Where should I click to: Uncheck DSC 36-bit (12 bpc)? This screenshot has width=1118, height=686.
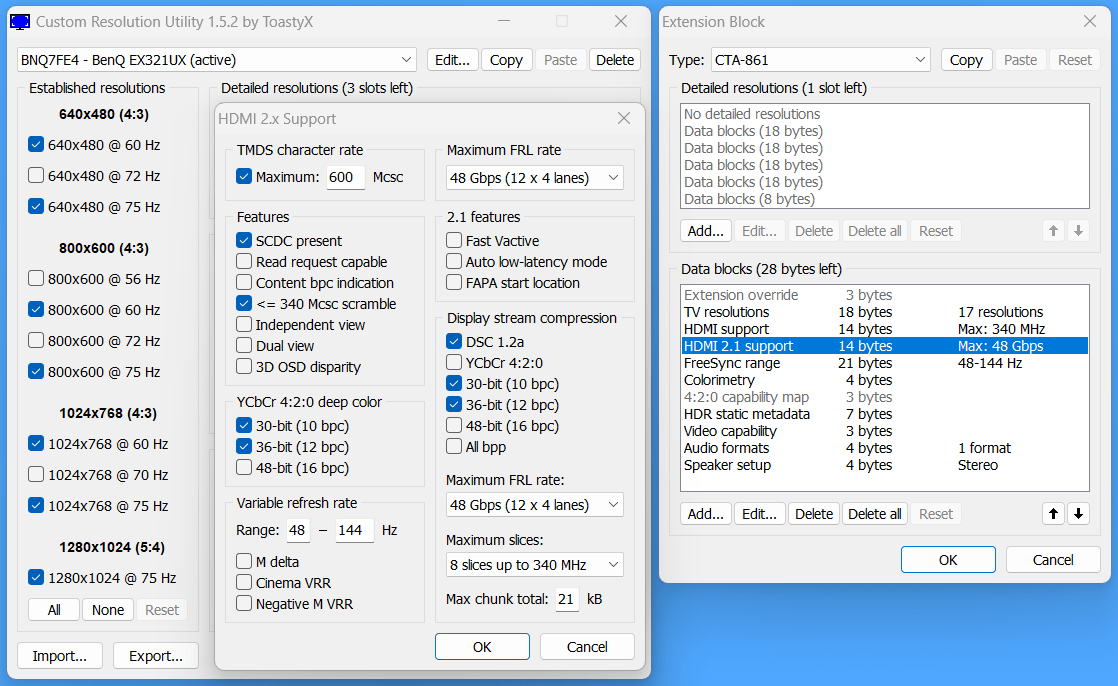click(x=454, y=404)
